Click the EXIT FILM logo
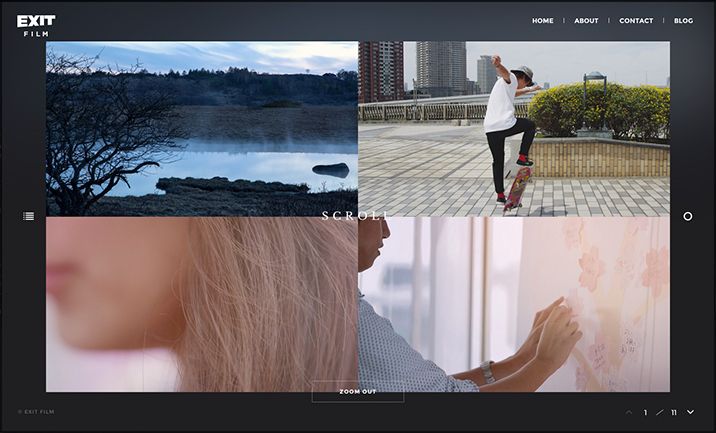 (36, 25)
